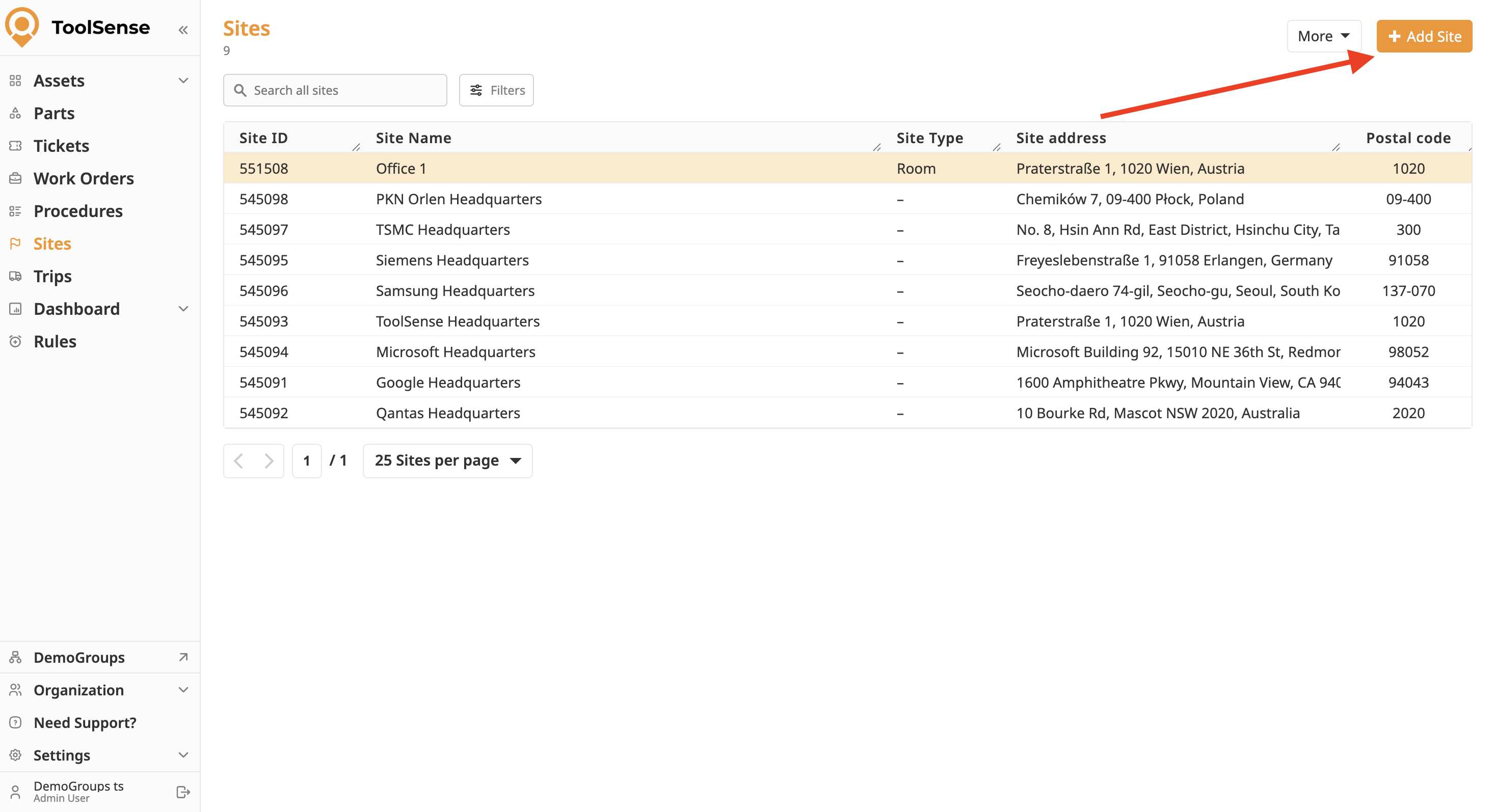Click the Filters sliders icon
Screen dimensions: 1495x812
coord(476,90)
